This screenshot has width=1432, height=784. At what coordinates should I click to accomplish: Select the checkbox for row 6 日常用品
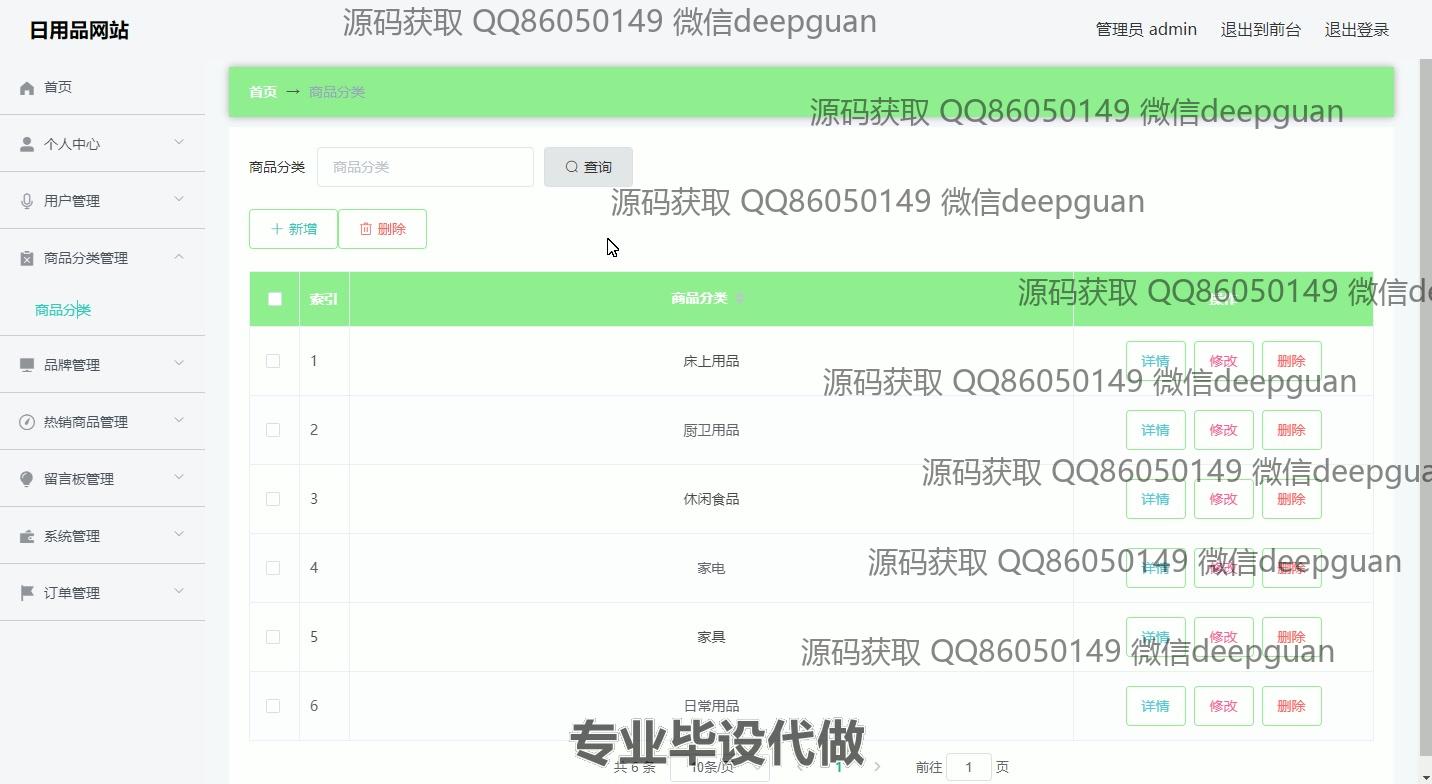273,706
